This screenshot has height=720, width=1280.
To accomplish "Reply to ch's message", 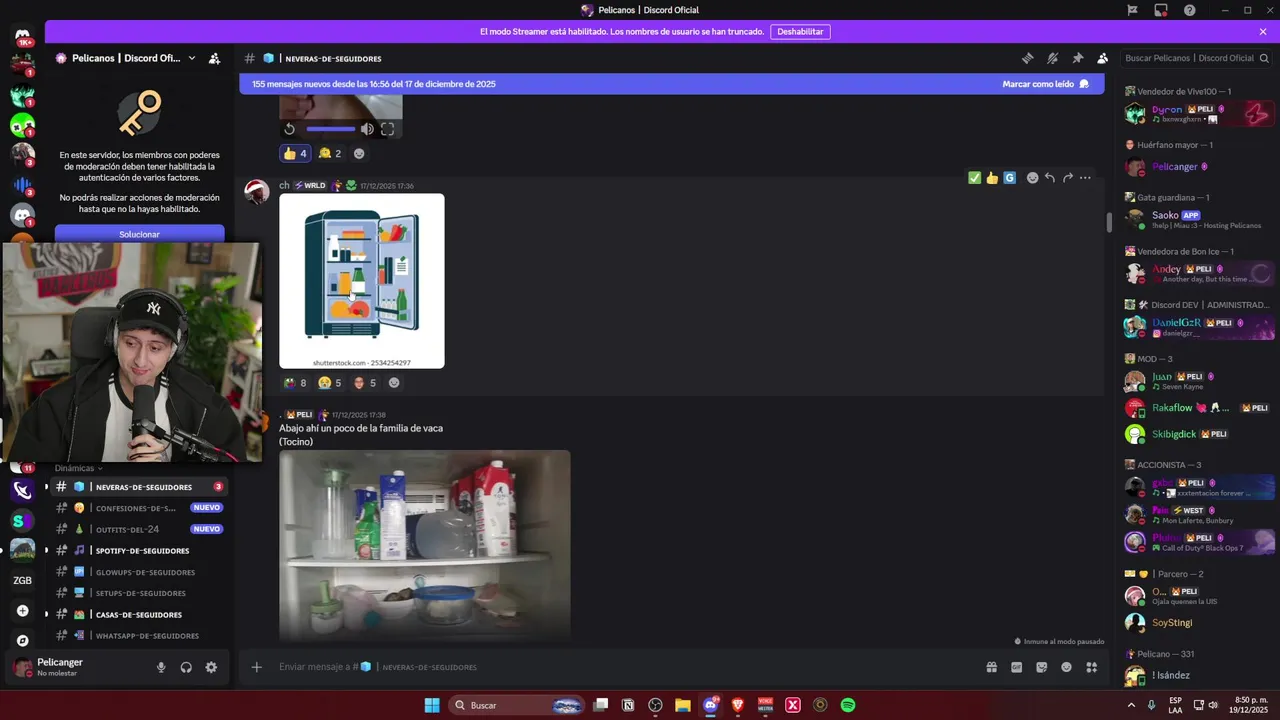I will coord(1050,178).
